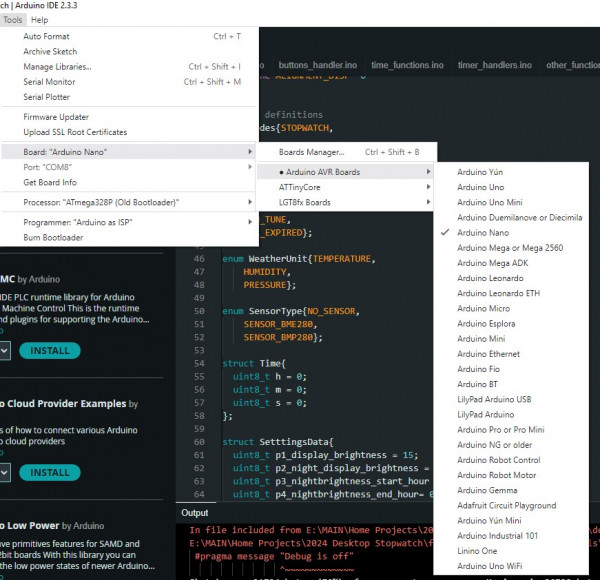
Task: Select Arduino Duemilanove or Diecimila
Action: click(x=511, y=217)
